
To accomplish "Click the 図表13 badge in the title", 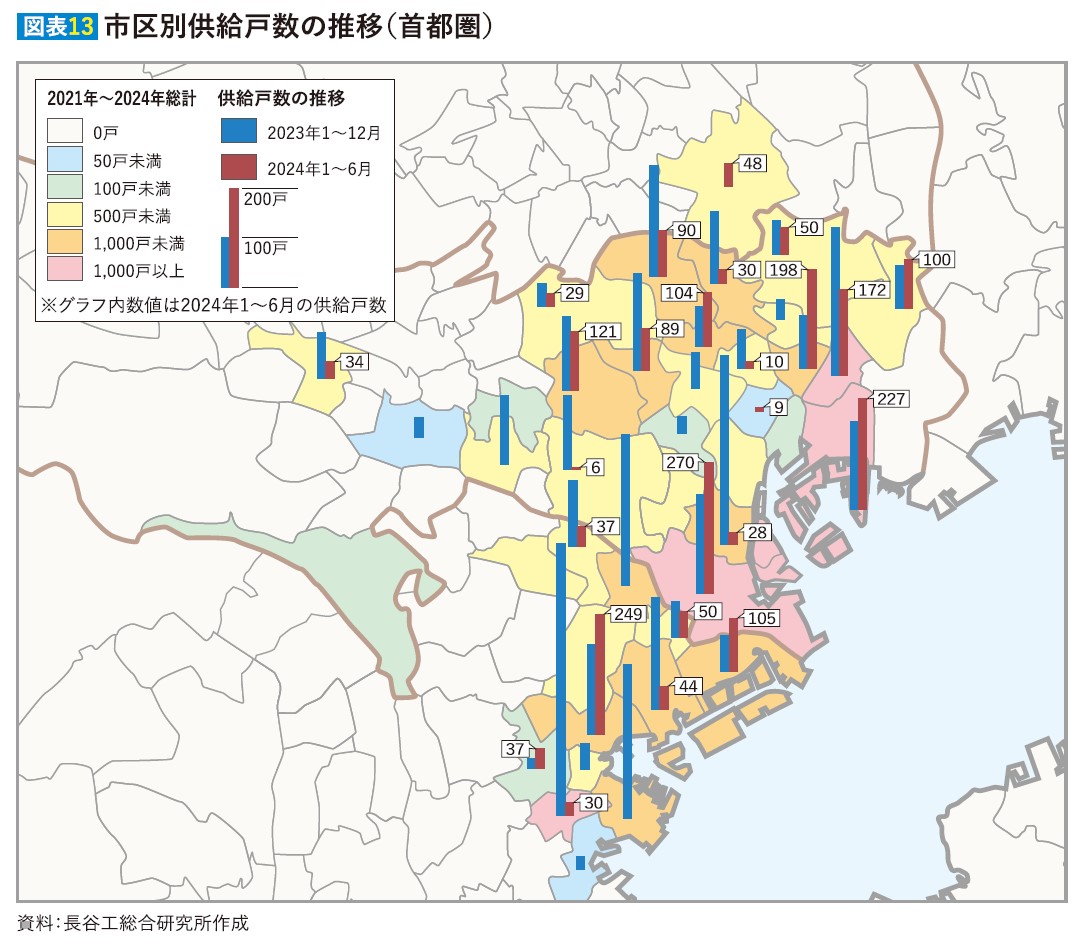I will coord(57,25).
